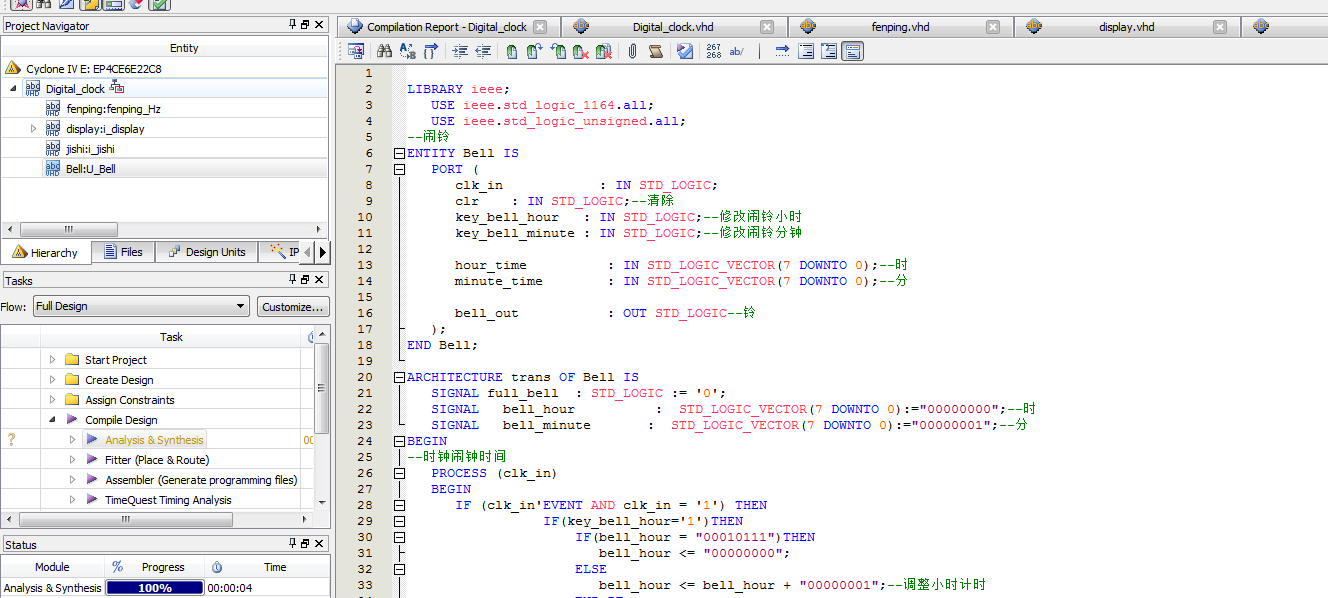Viewport: 1328px width, 598px height.
Task: Toggle line numbers display (267/268 icon)
Action: pyautogui.click(x=714, y=51)
